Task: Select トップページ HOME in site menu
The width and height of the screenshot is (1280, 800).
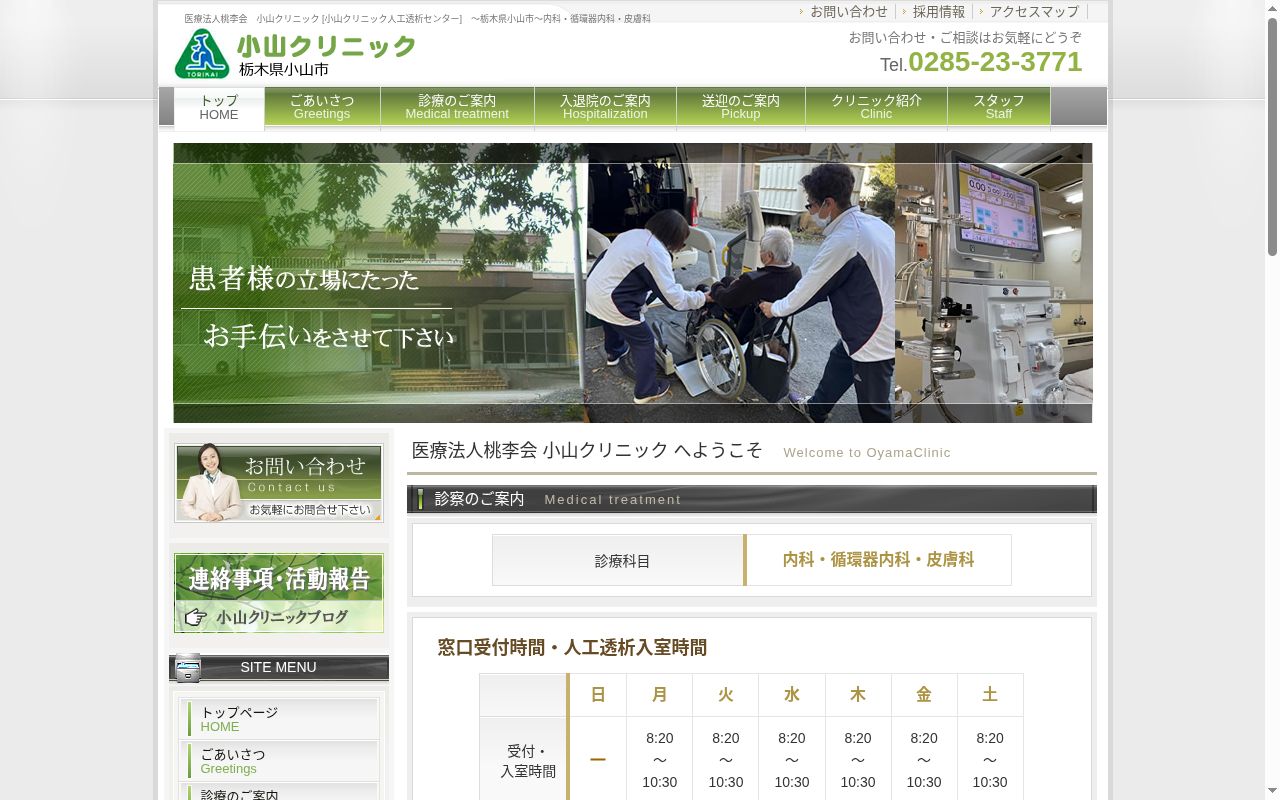Action: (x=279, y=719)
